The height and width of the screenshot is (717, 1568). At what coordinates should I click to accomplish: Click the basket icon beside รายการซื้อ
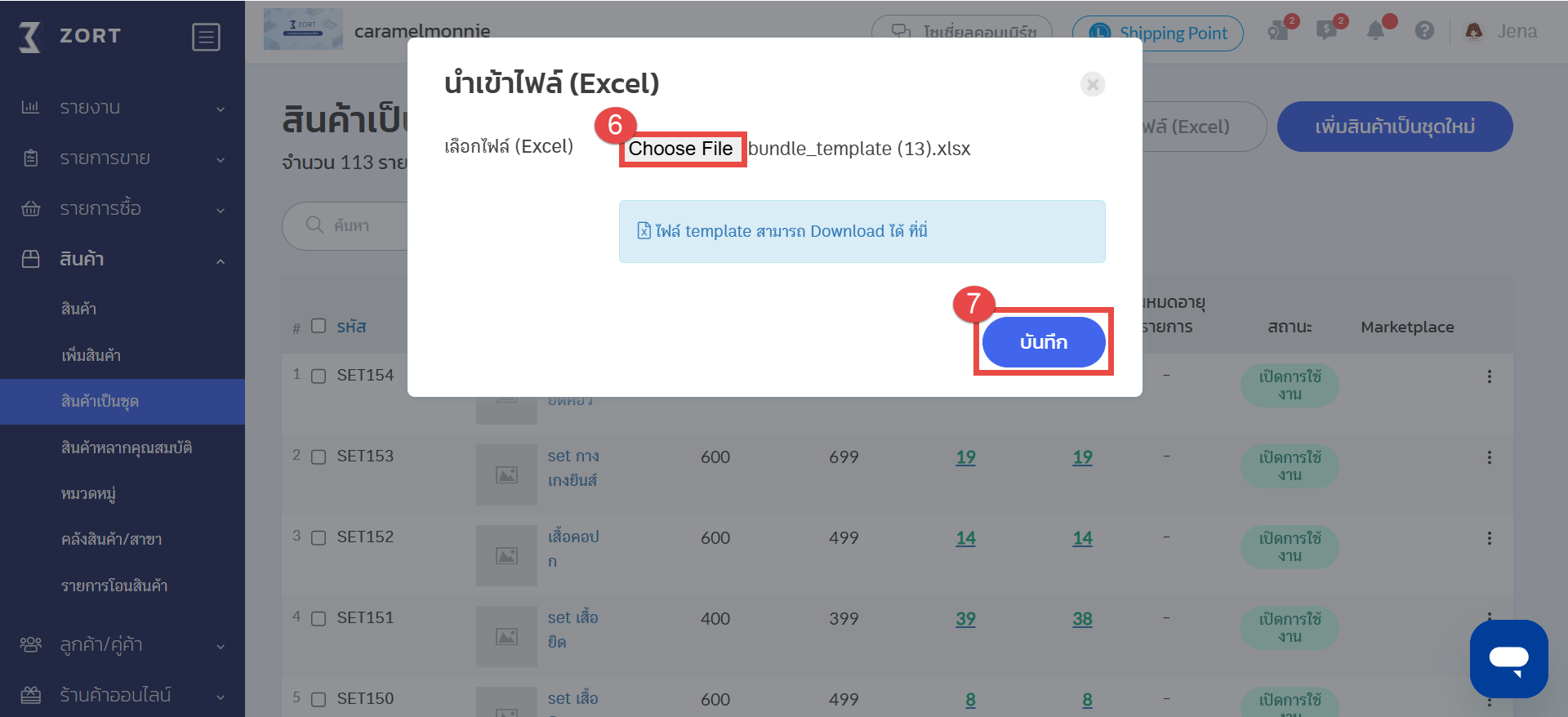tap(30, 208)
